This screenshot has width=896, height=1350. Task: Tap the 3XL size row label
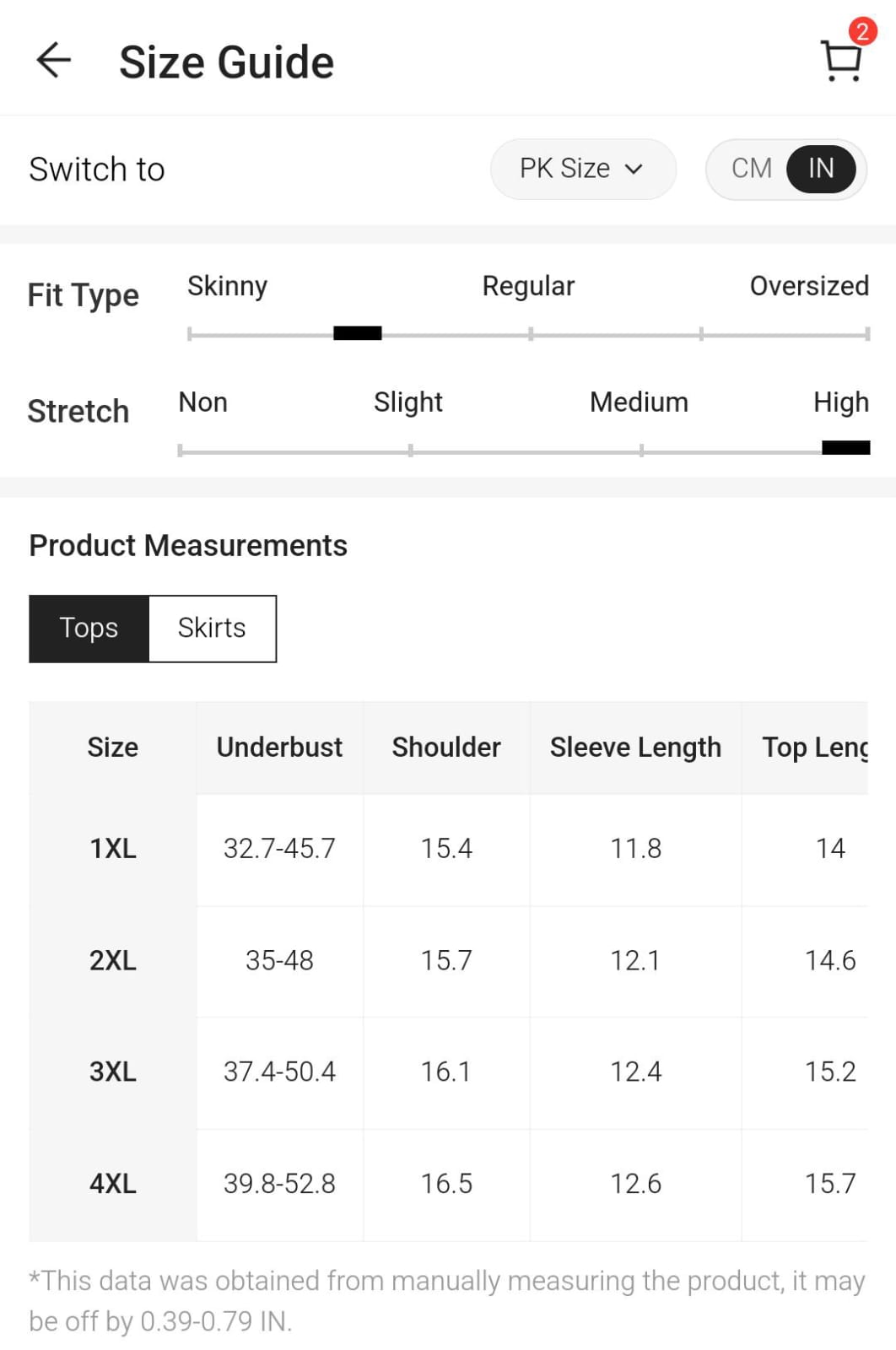113,1072
